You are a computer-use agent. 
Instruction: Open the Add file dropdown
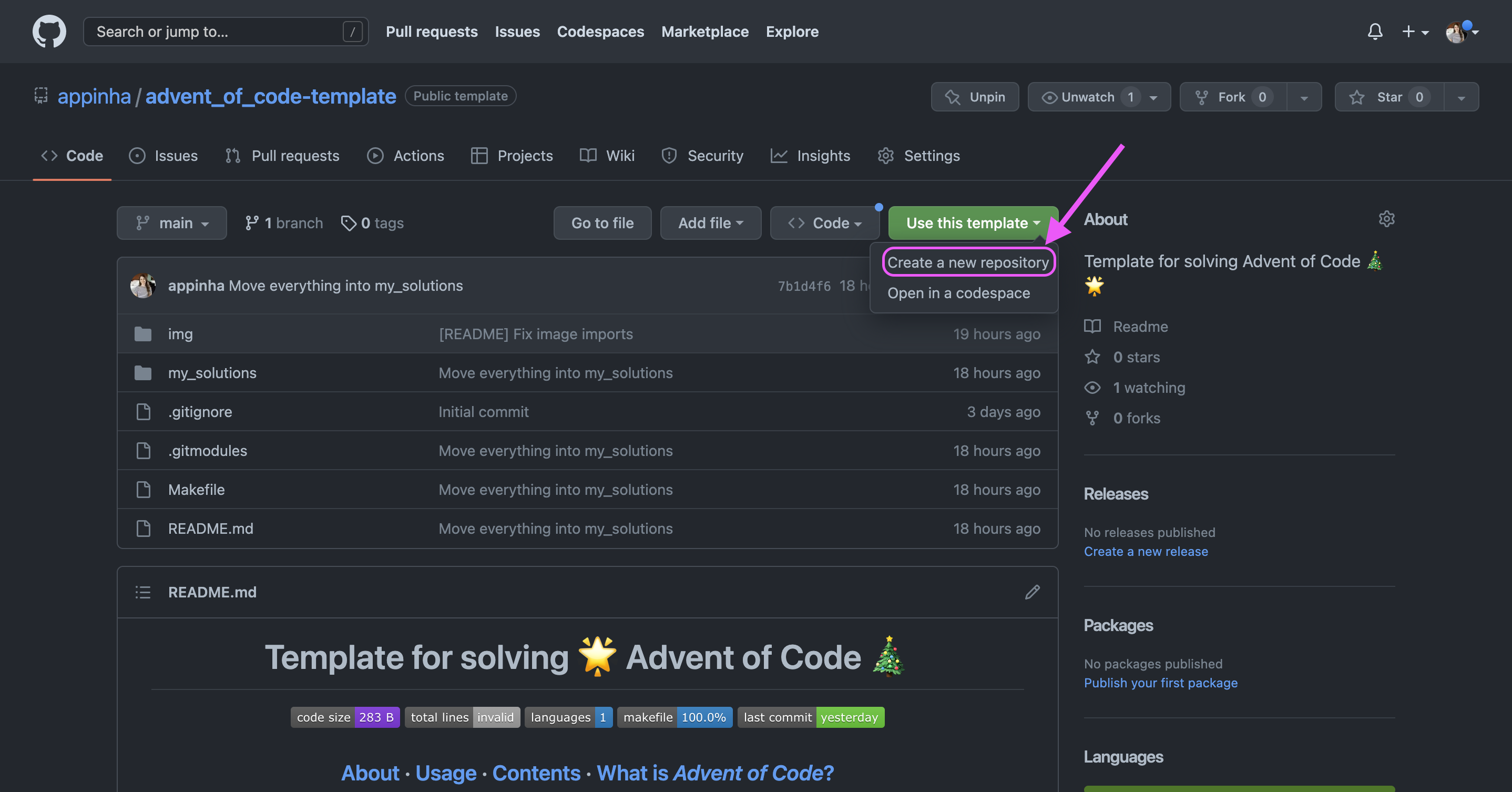(x=710, y=223)
